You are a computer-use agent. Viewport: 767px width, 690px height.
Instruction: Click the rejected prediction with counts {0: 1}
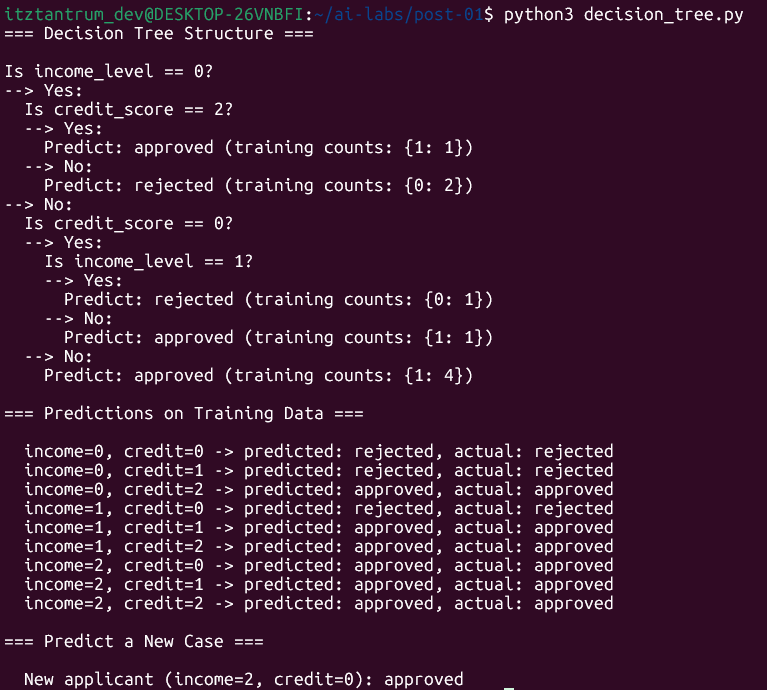[x=278, y=300]
